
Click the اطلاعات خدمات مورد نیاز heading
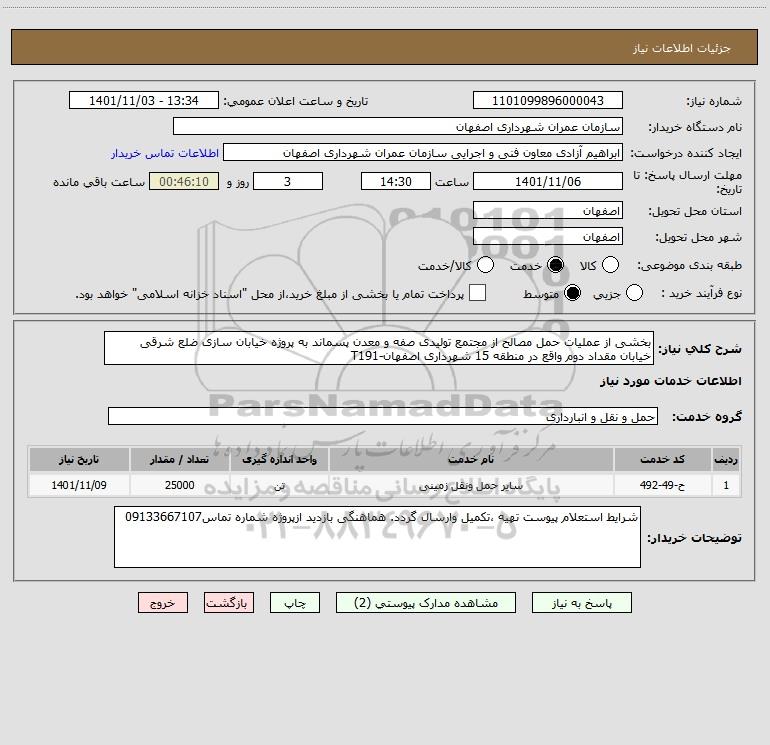670,381
